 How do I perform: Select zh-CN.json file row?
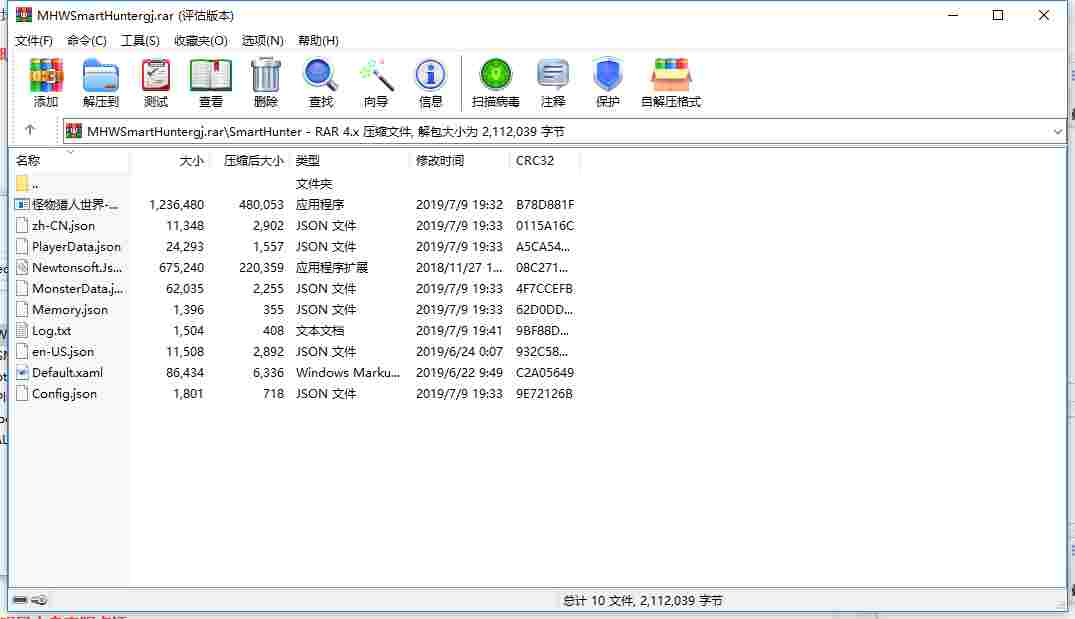[x=294, y=226]
